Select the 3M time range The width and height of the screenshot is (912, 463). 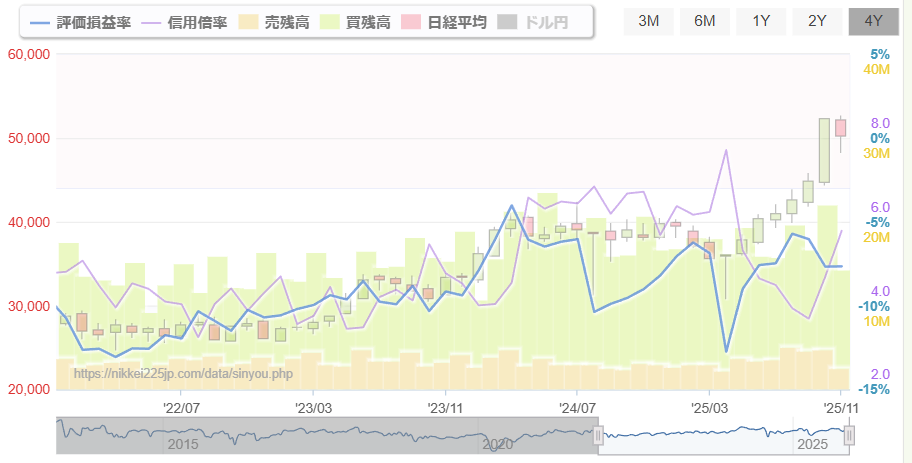tap(649, 21)
